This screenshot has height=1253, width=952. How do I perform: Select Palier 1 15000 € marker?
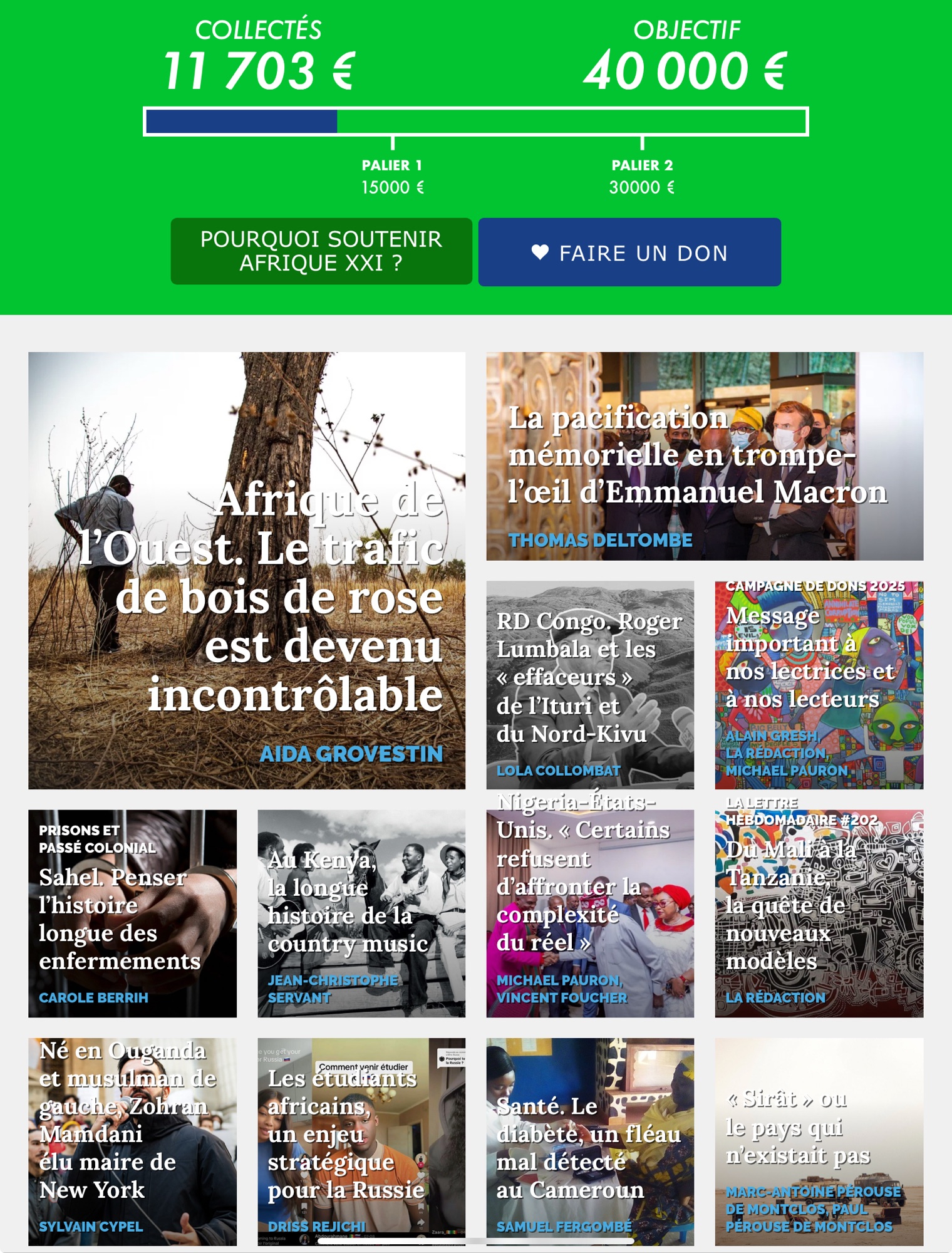coord(393,176)
